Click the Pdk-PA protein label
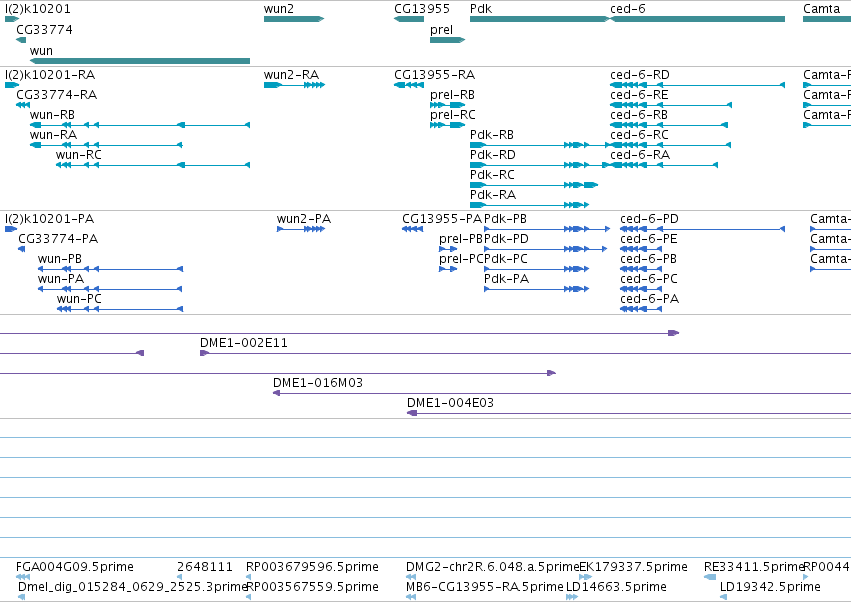 pyautogui.click(x=506, y=279)
